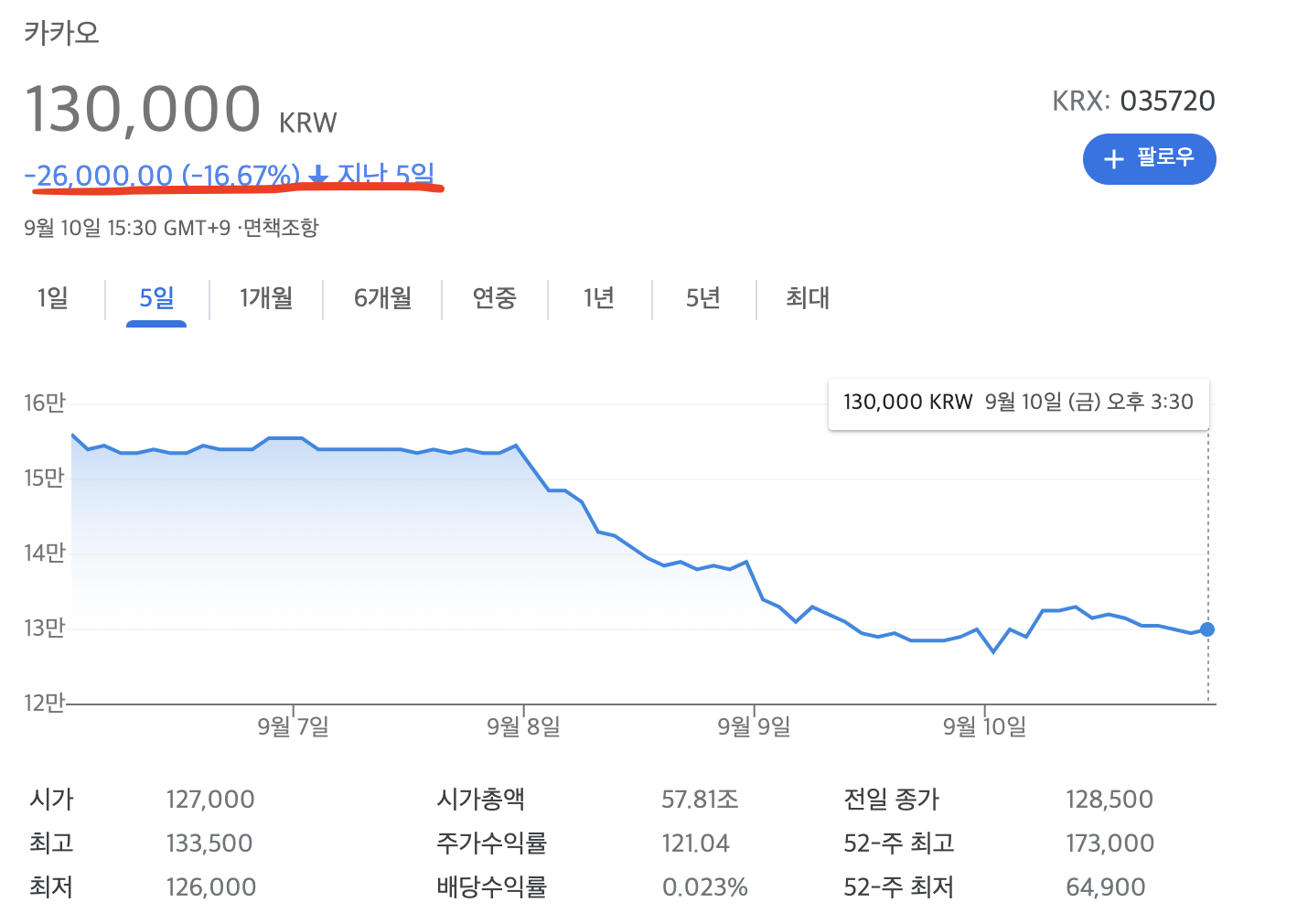The width and height of the screenshot is (1297, 924).
Task: Click the 배당수익률 value 0.023%
Action: [705, 887]
